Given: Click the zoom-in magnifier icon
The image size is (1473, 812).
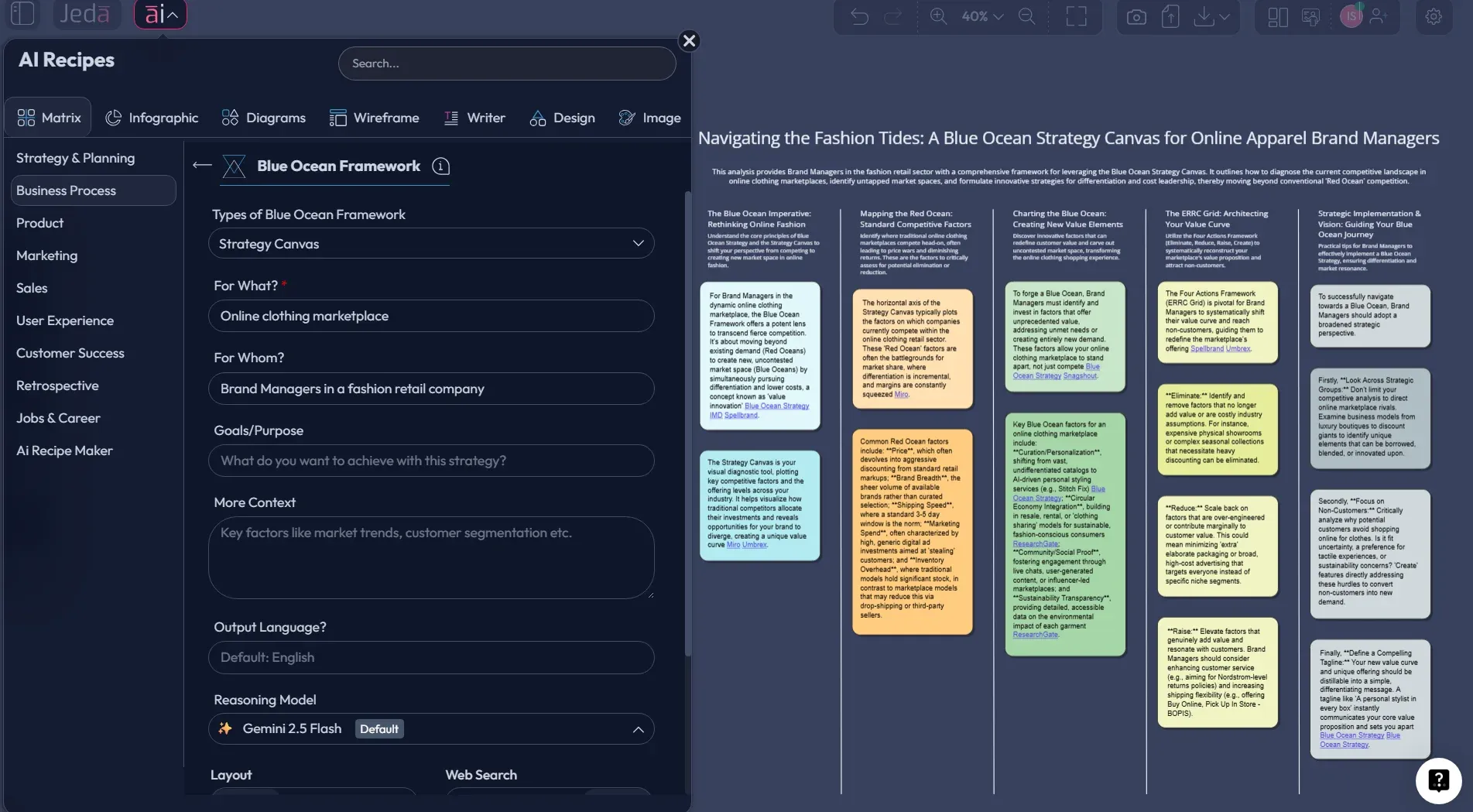Looking at the screenshot, I should 937,16.
